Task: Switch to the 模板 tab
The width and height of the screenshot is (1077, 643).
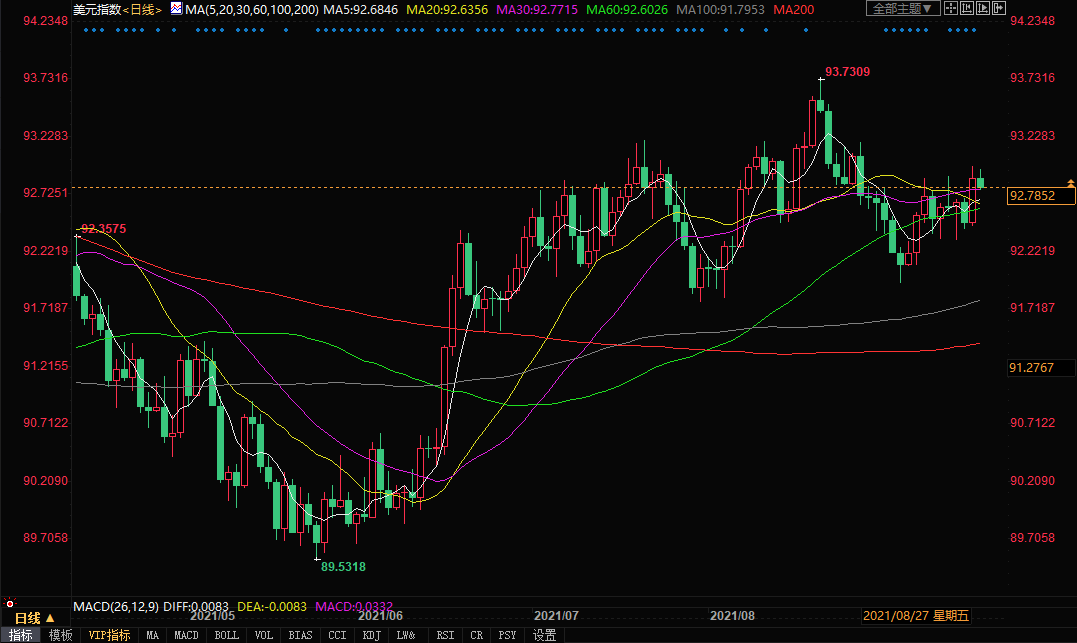Action: 60,635
